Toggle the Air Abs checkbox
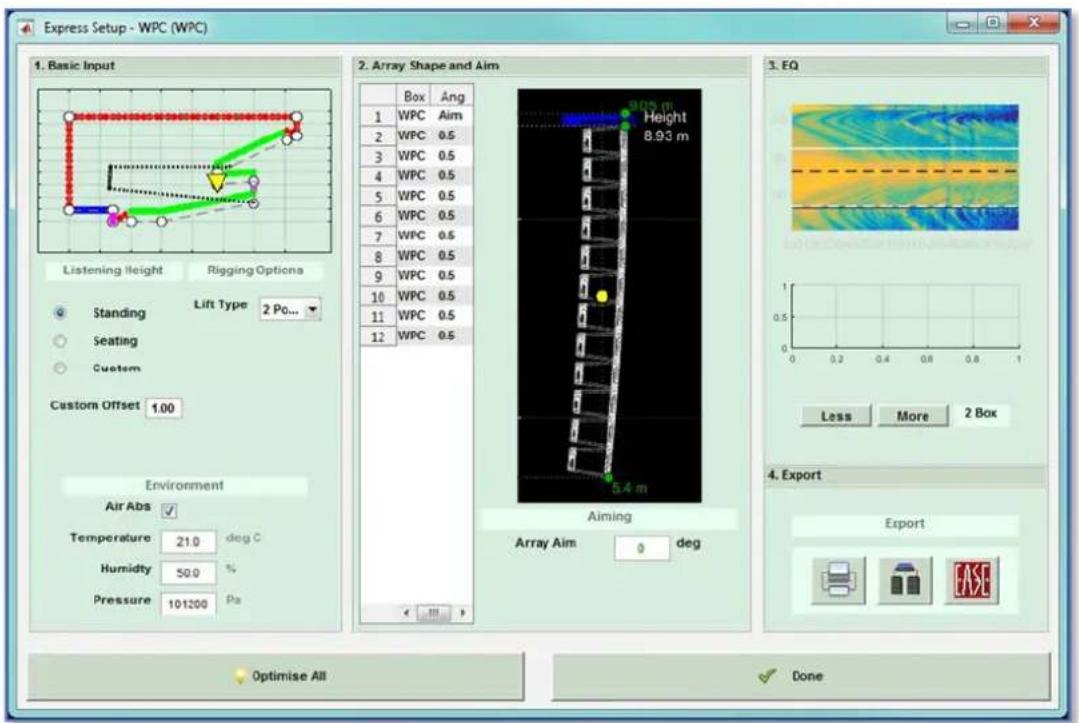1079x723 pixels. coord(169,510)
